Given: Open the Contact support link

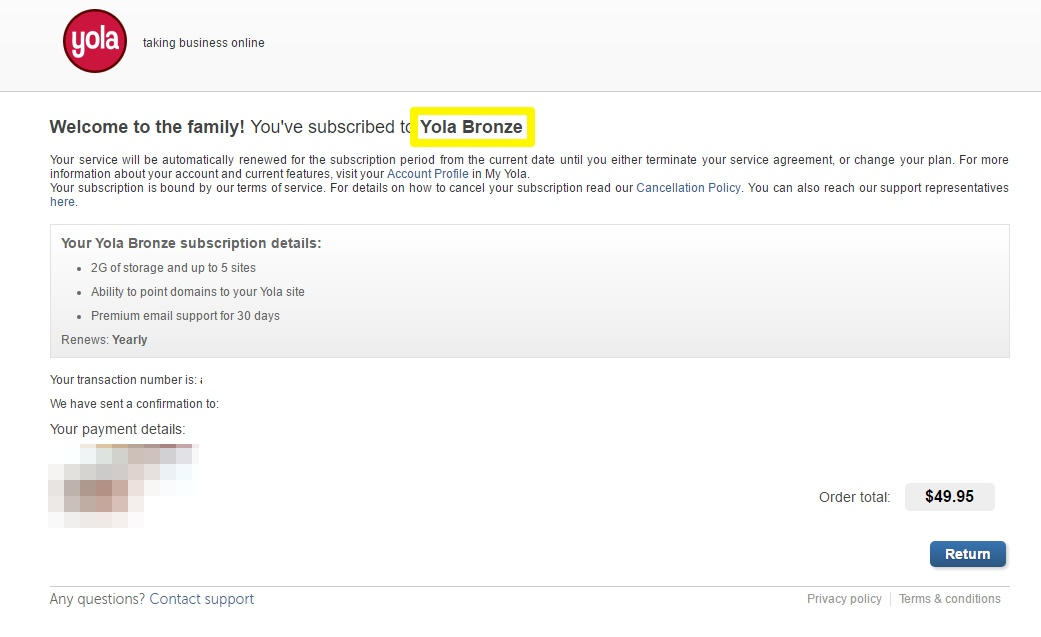Looking at the screenshot, I should pos(202,599).
